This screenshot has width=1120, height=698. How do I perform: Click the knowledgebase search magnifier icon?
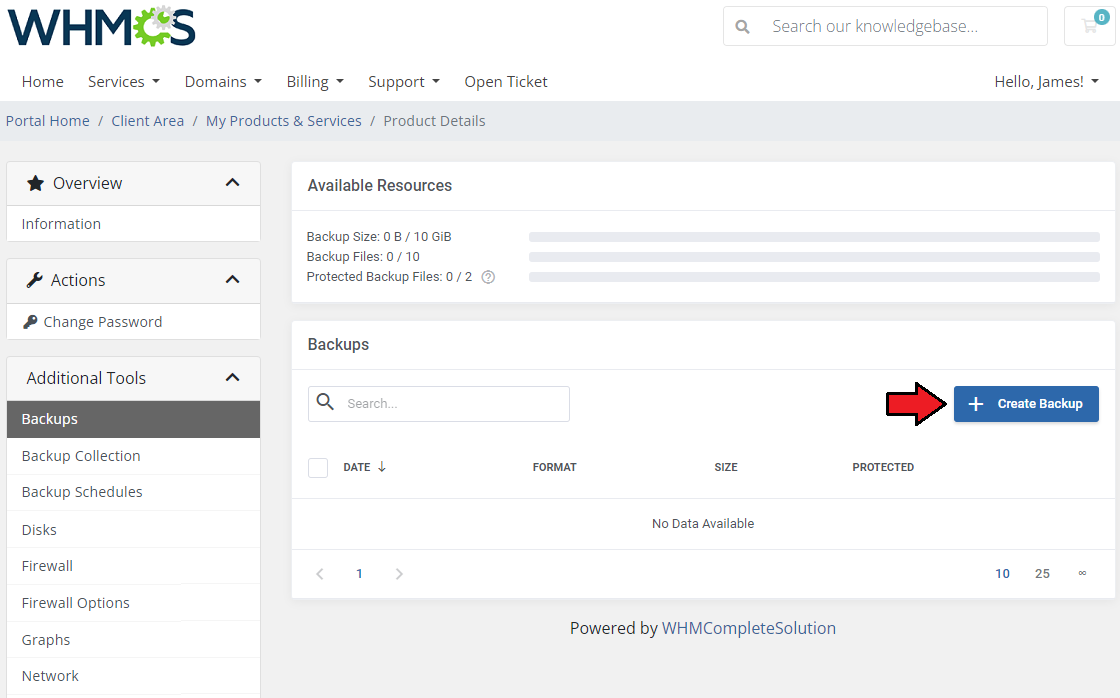coord(742,27)
